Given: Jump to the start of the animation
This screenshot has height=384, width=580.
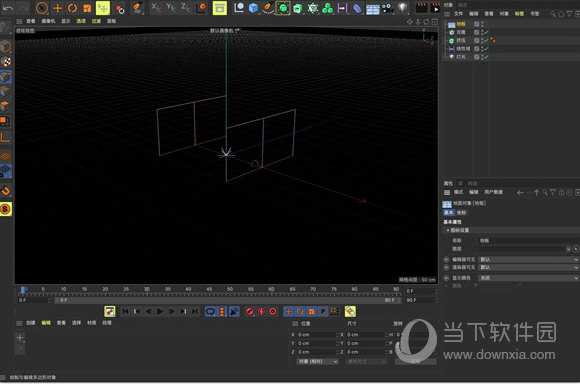Looking at the screenshot, I should [x=125, y=311].
